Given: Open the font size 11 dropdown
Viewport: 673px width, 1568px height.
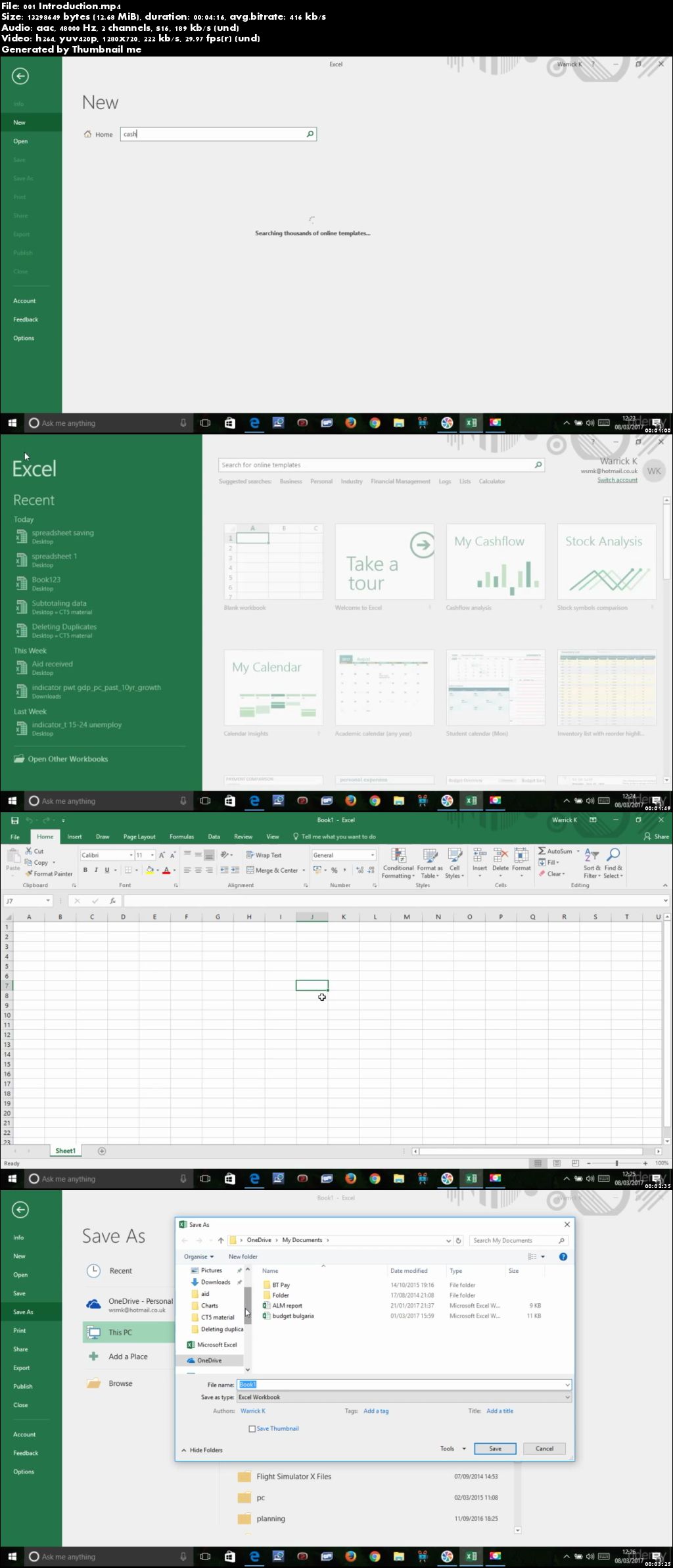Looking at the screenshot, I should pyautogui.click(x=152, y=855).
